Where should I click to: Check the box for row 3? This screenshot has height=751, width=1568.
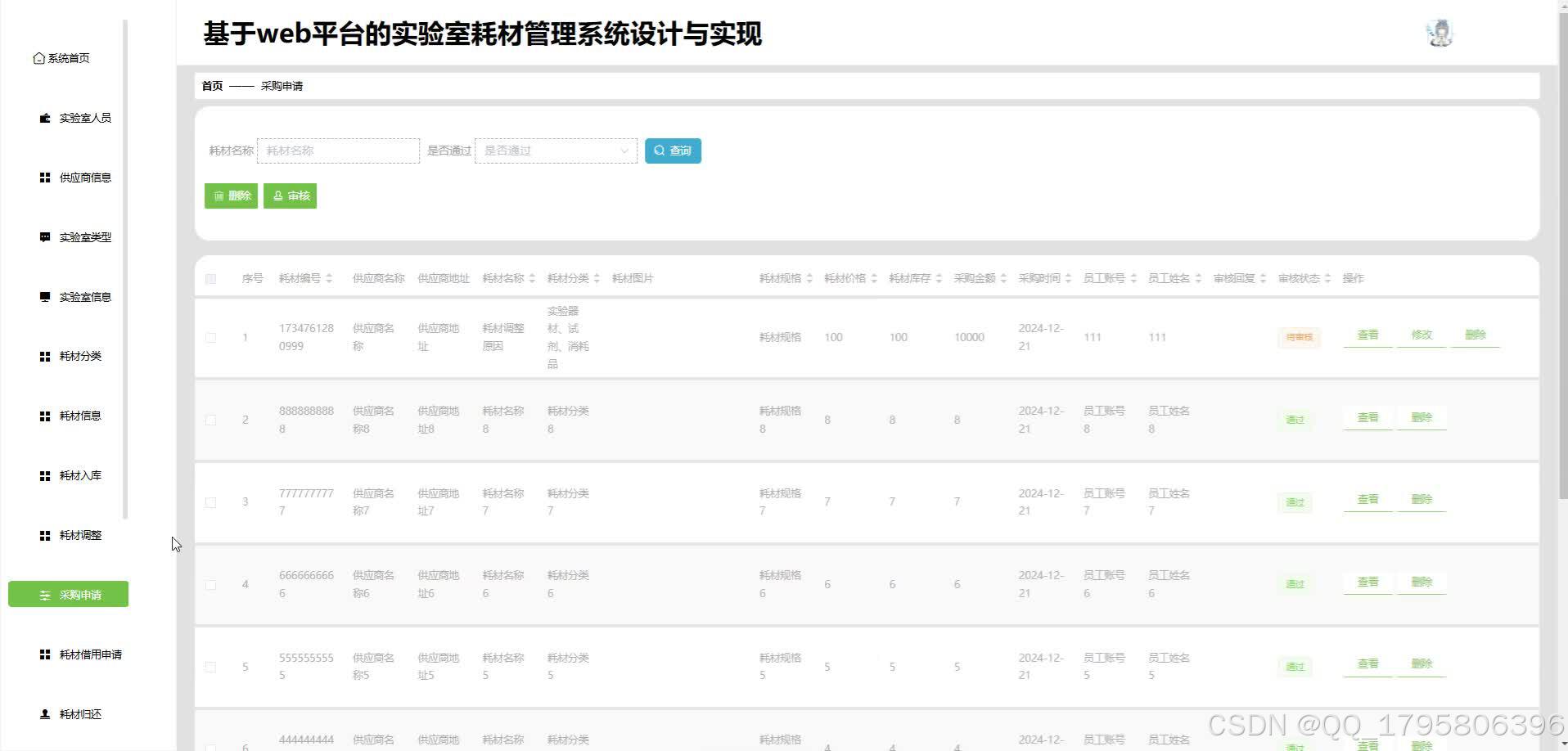tap(211, 502)
